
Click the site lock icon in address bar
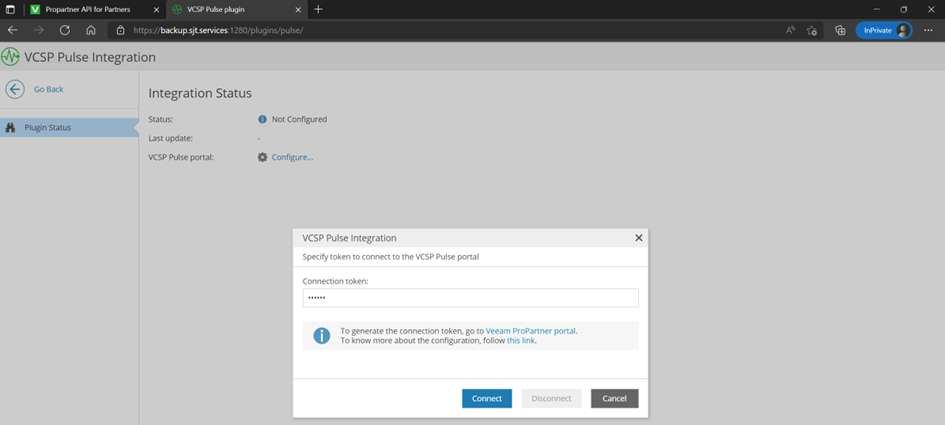pyautogui.click(x=121, y=30)
